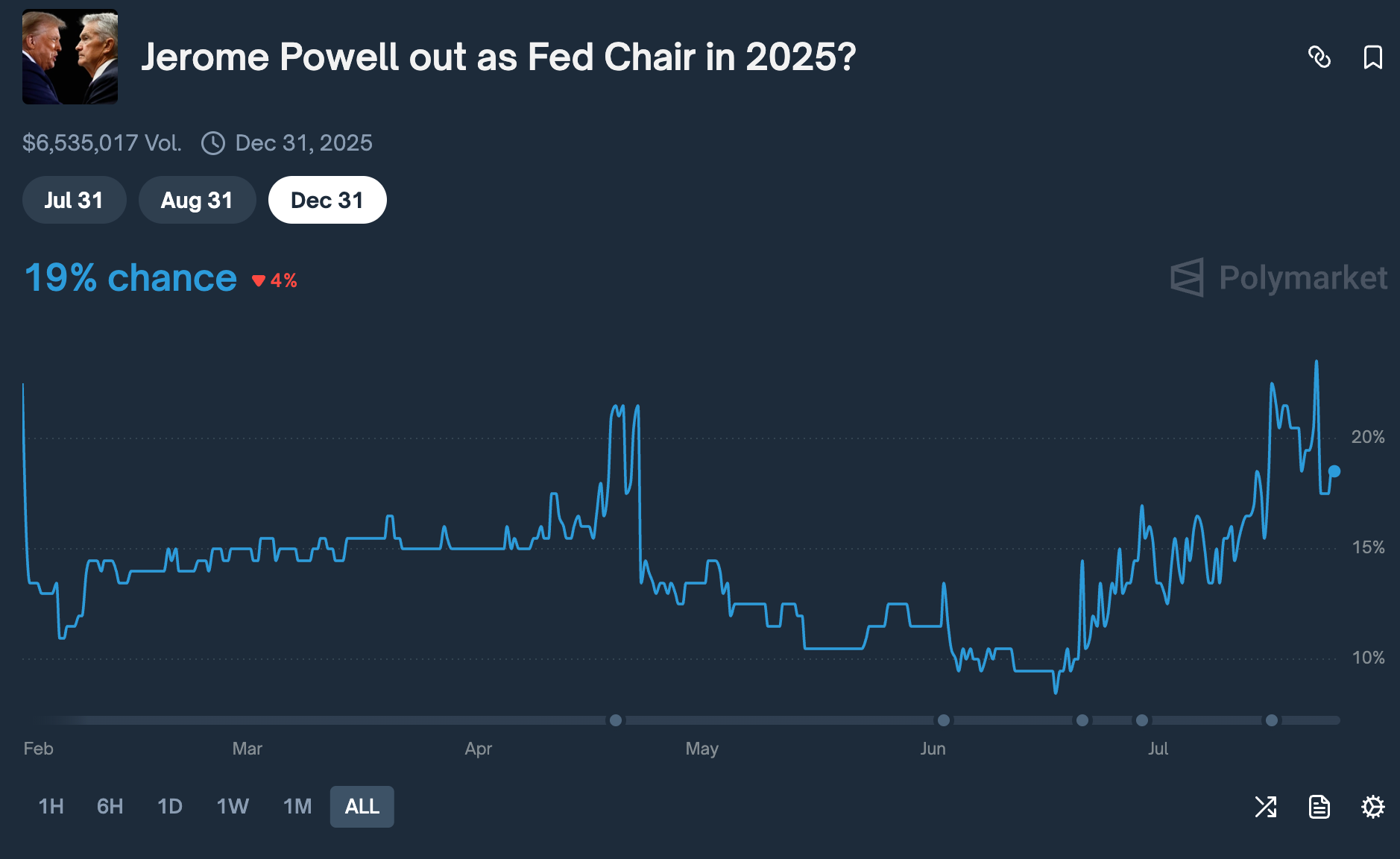Open the Trump and Powell market thumbnail

70,57
